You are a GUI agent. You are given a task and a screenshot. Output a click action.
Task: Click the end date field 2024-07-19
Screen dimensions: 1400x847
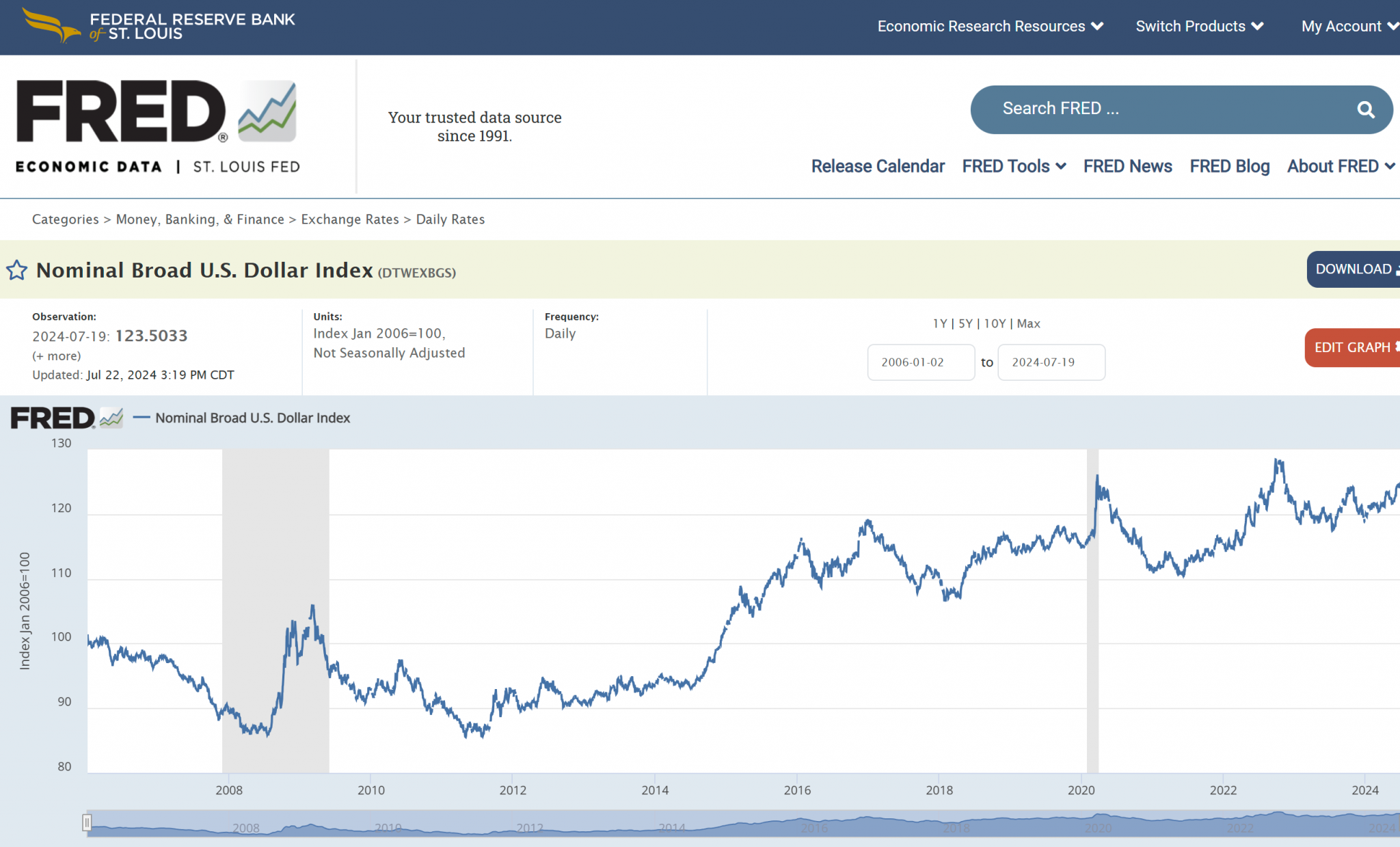tap(1051, 362)
